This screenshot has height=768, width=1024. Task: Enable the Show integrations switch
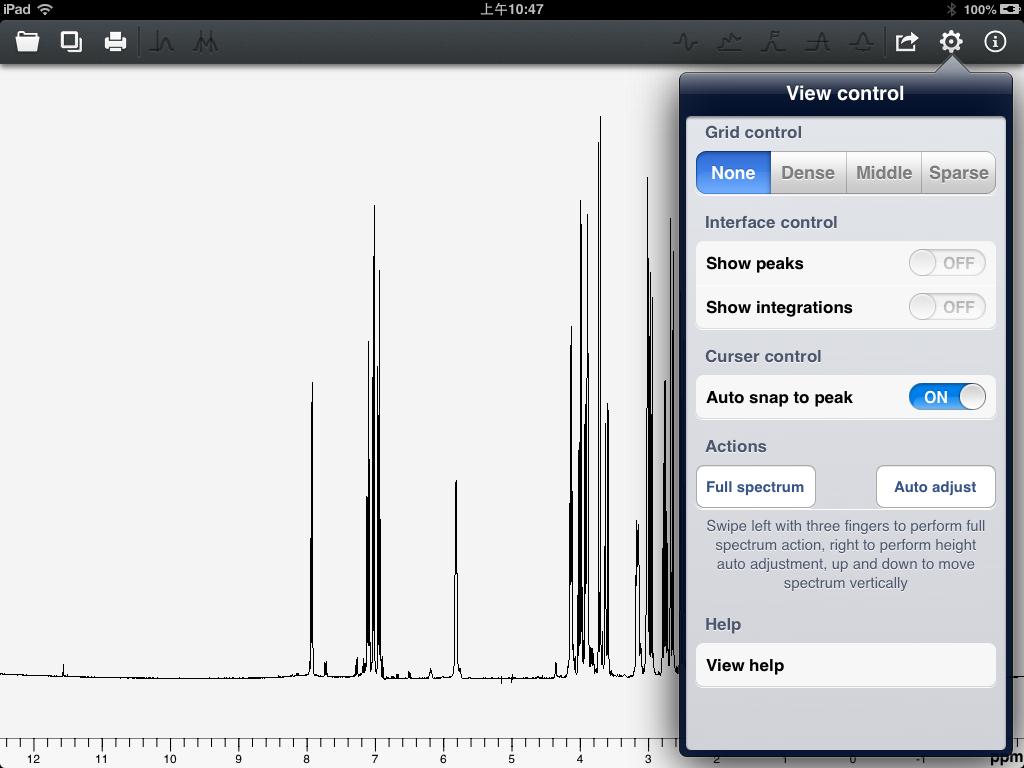click(x=947, y=306)
